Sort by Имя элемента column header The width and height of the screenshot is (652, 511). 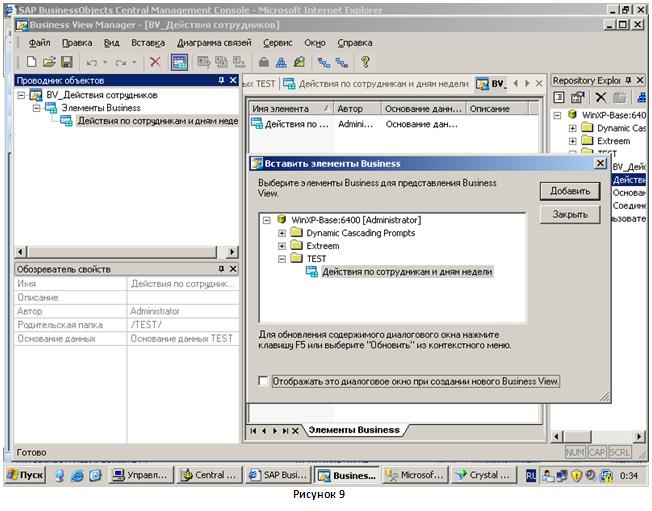click(291, 109)
